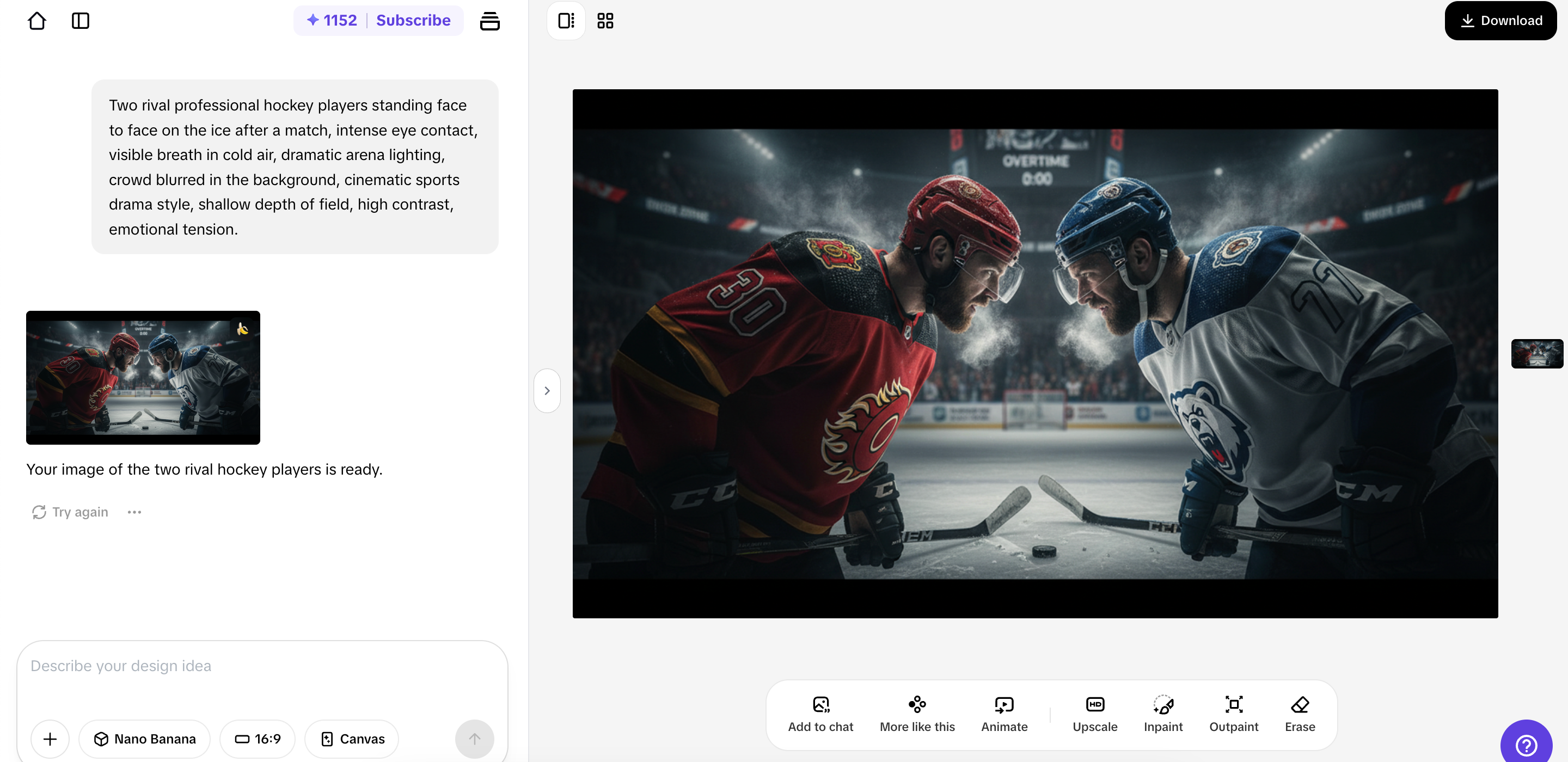Select the Inpaint tool
1568x762 pixels.
pos(1162,714)
